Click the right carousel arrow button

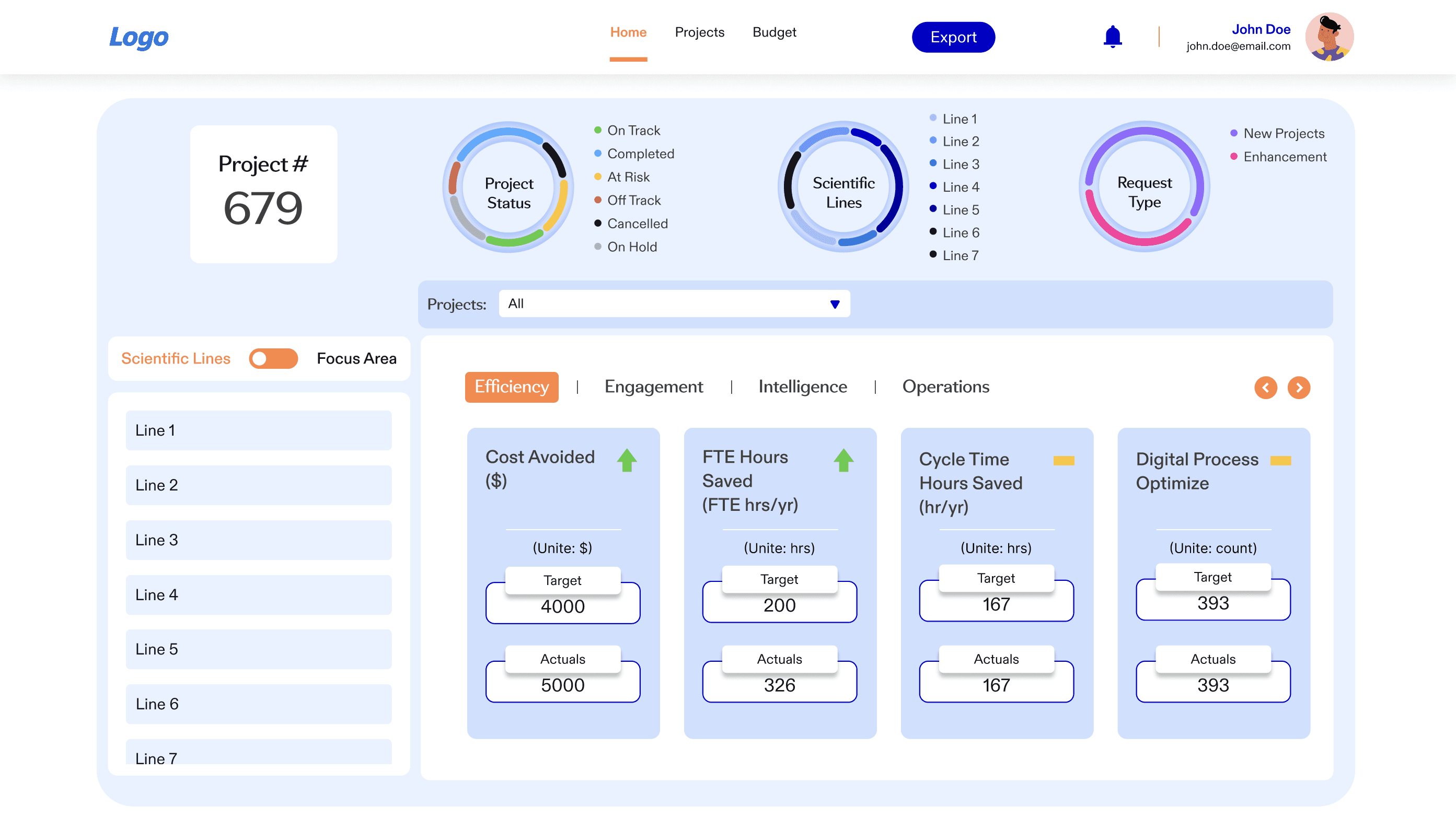point(1298,388)
